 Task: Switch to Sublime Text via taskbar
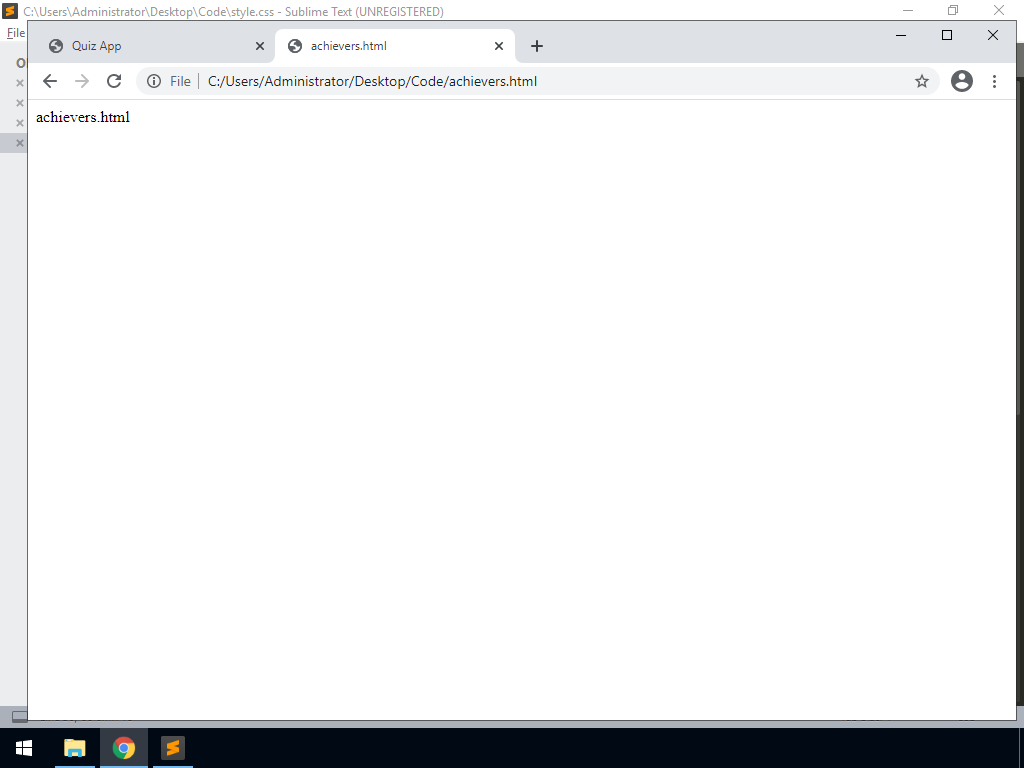click(x=173, y=748)
